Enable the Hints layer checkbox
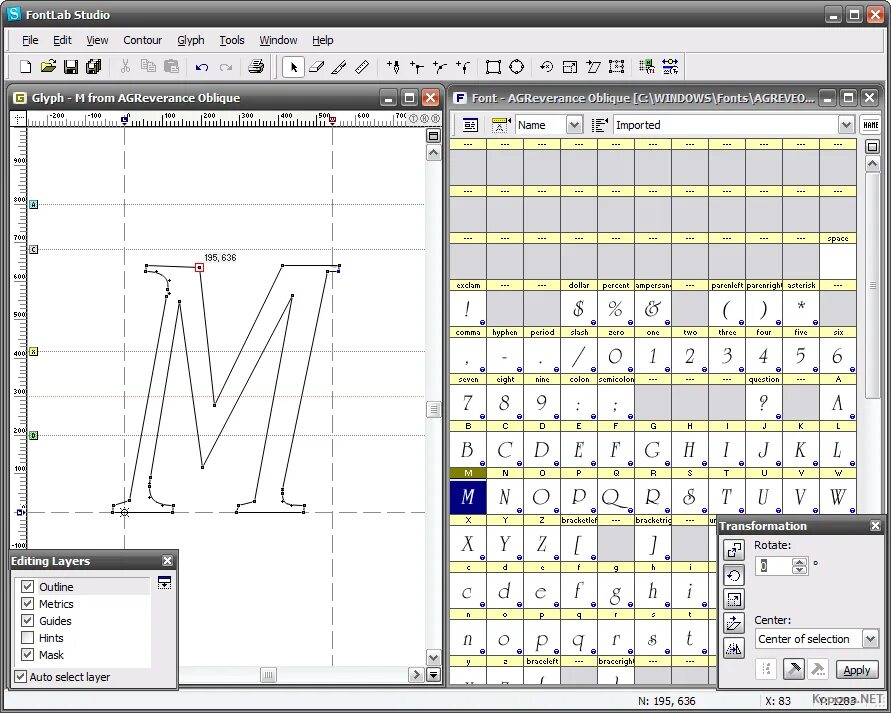This screenshot has height=713, width=891. 27,637
